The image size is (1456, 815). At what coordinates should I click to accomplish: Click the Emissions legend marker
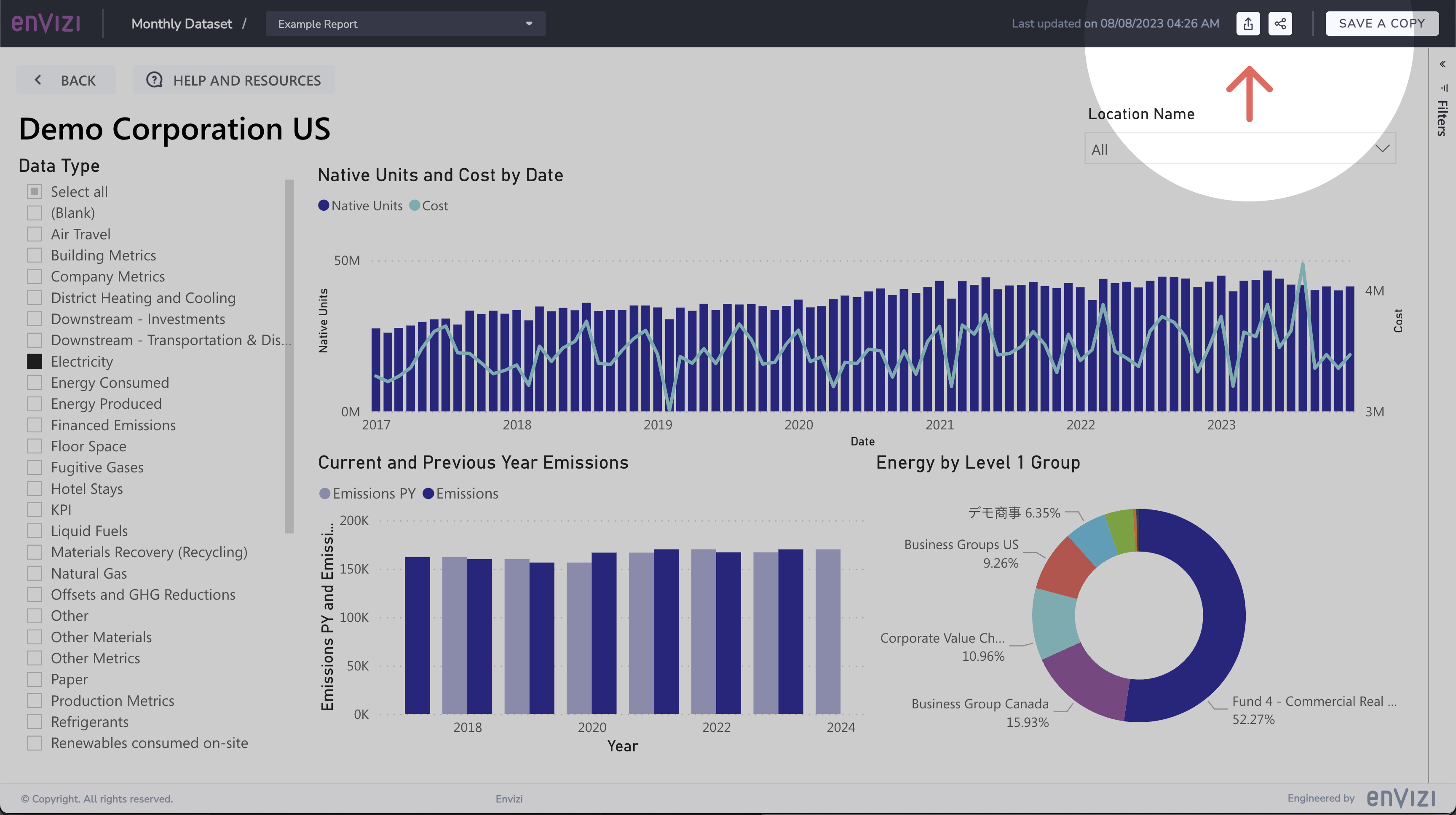(x=428, y=493)
